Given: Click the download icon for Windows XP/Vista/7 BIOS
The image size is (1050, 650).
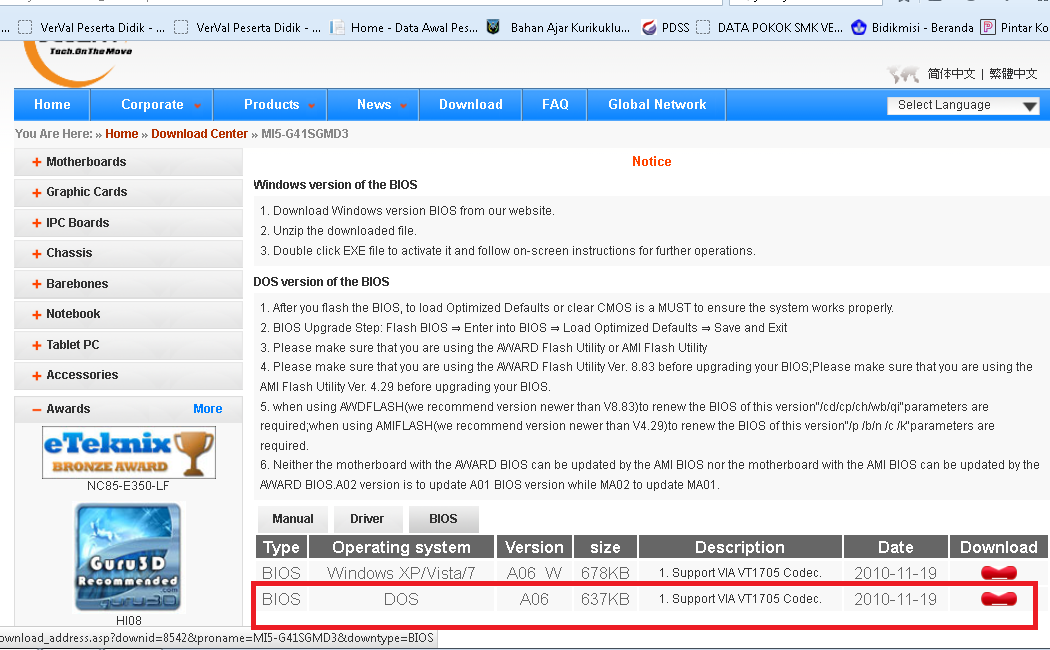Looking at the screenshot, I should (998, 572).
